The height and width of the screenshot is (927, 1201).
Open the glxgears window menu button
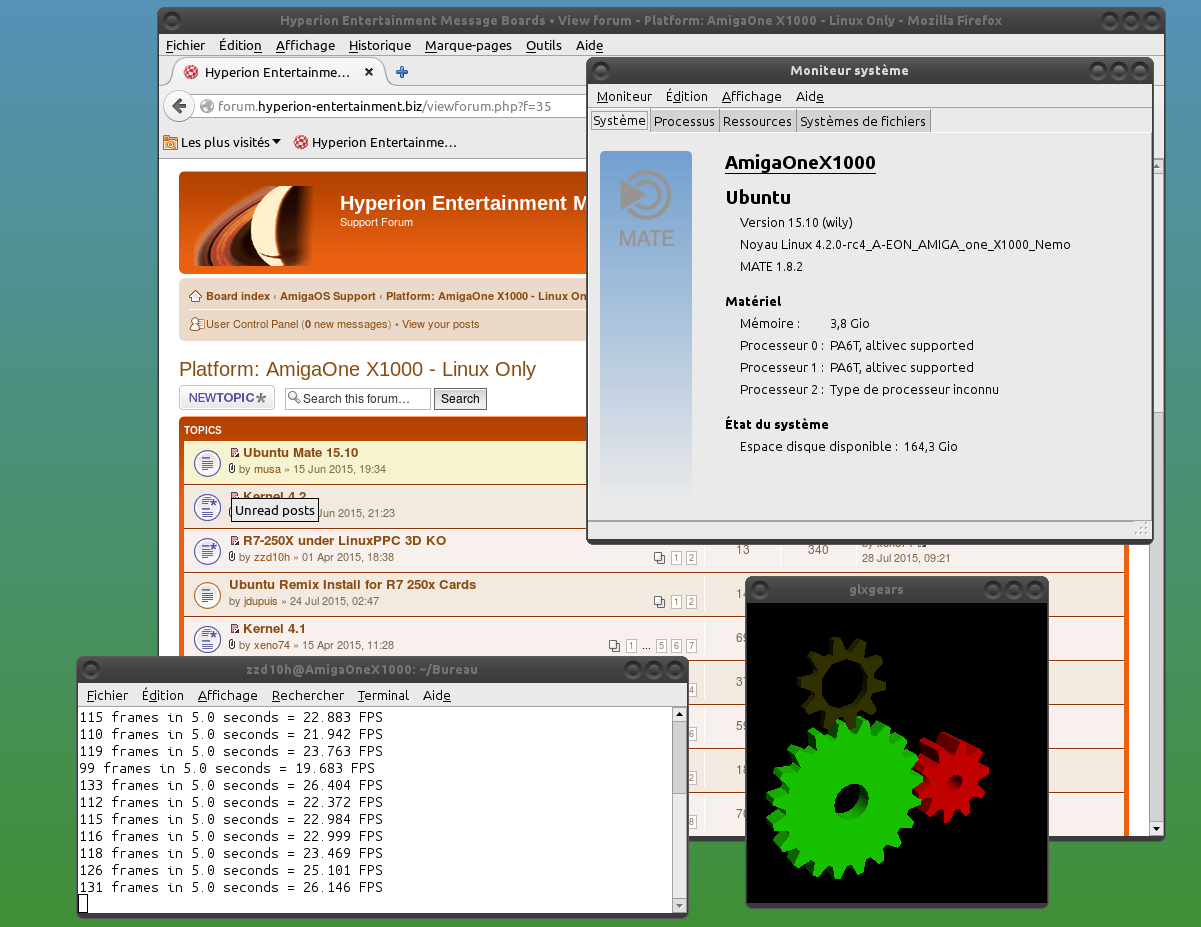click(760, 589)
